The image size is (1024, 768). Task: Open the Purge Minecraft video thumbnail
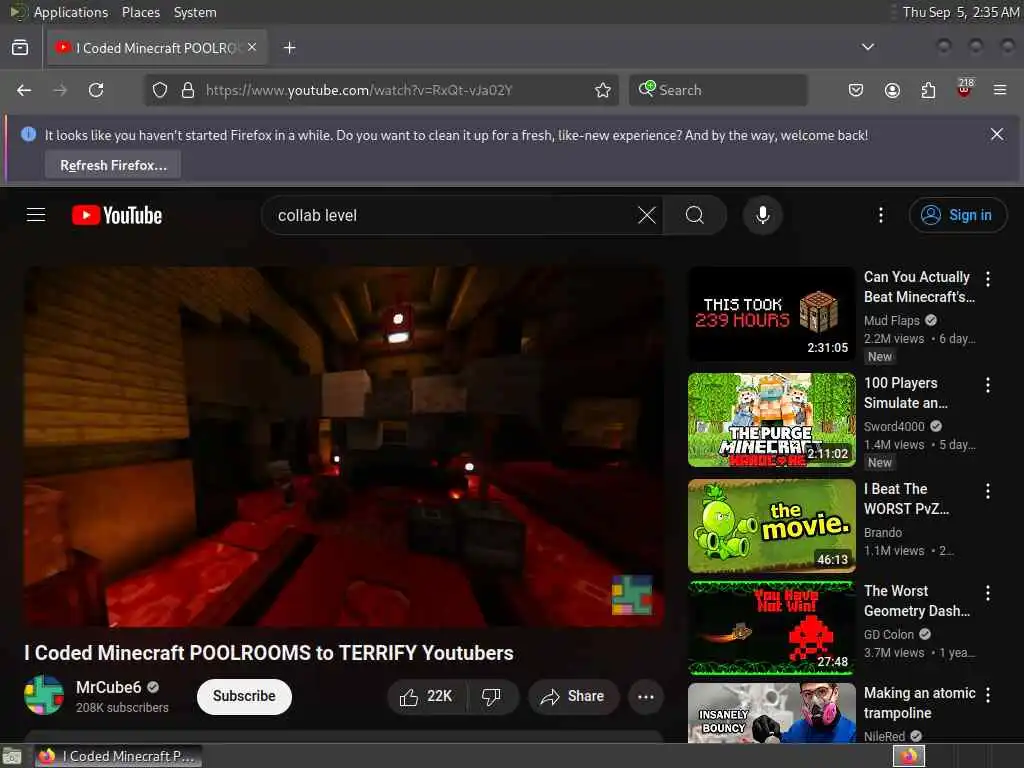[x=771, y=420]
